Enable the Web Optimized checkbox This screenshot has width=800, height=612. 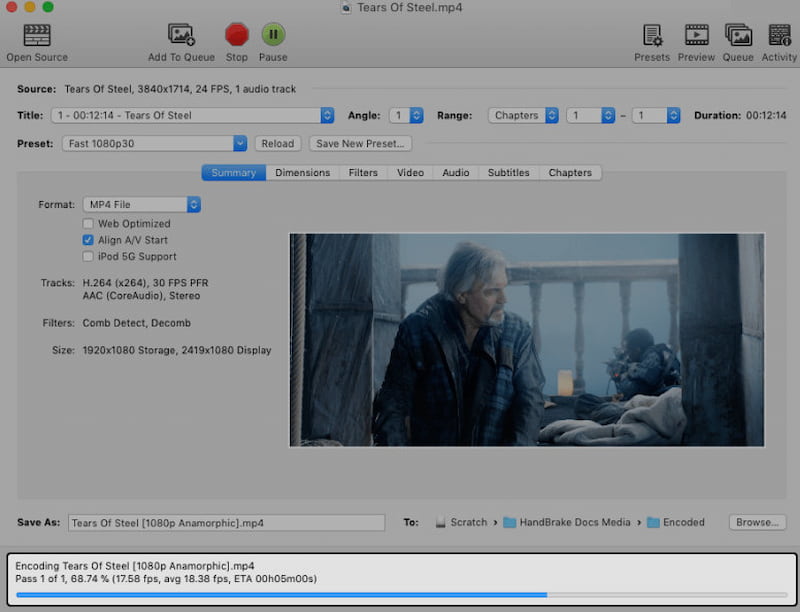[88, 223]
